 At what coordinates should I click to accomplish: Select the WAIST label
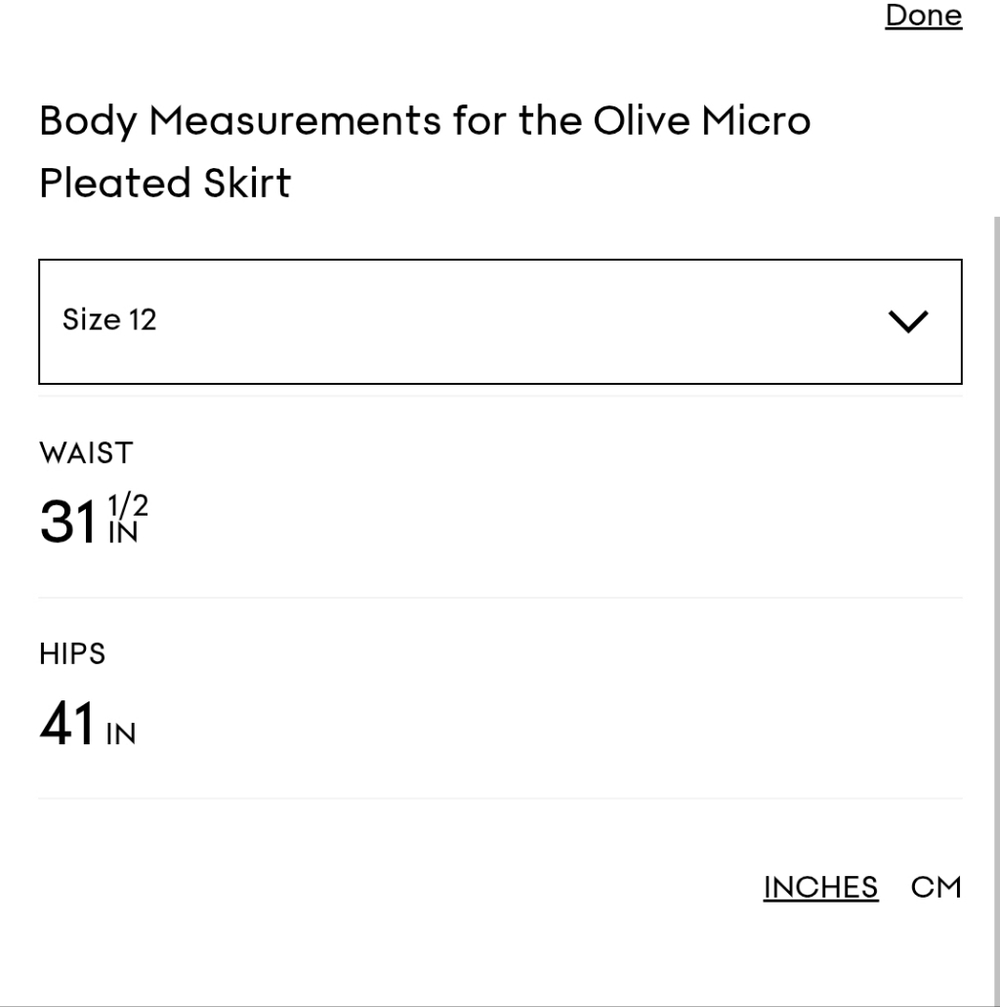86,453
